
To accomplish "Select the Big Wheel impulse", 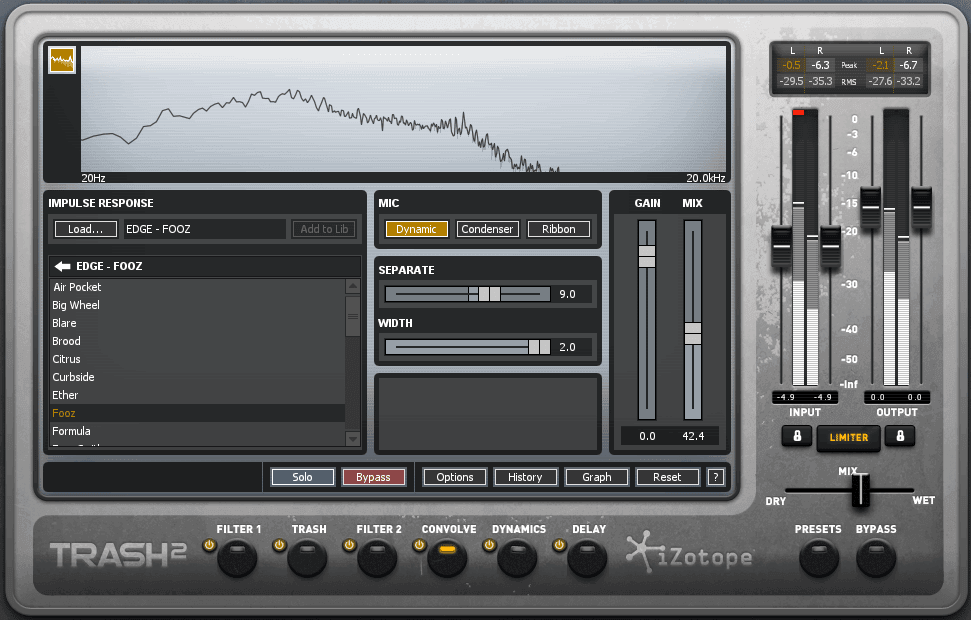I will point(197,305).
